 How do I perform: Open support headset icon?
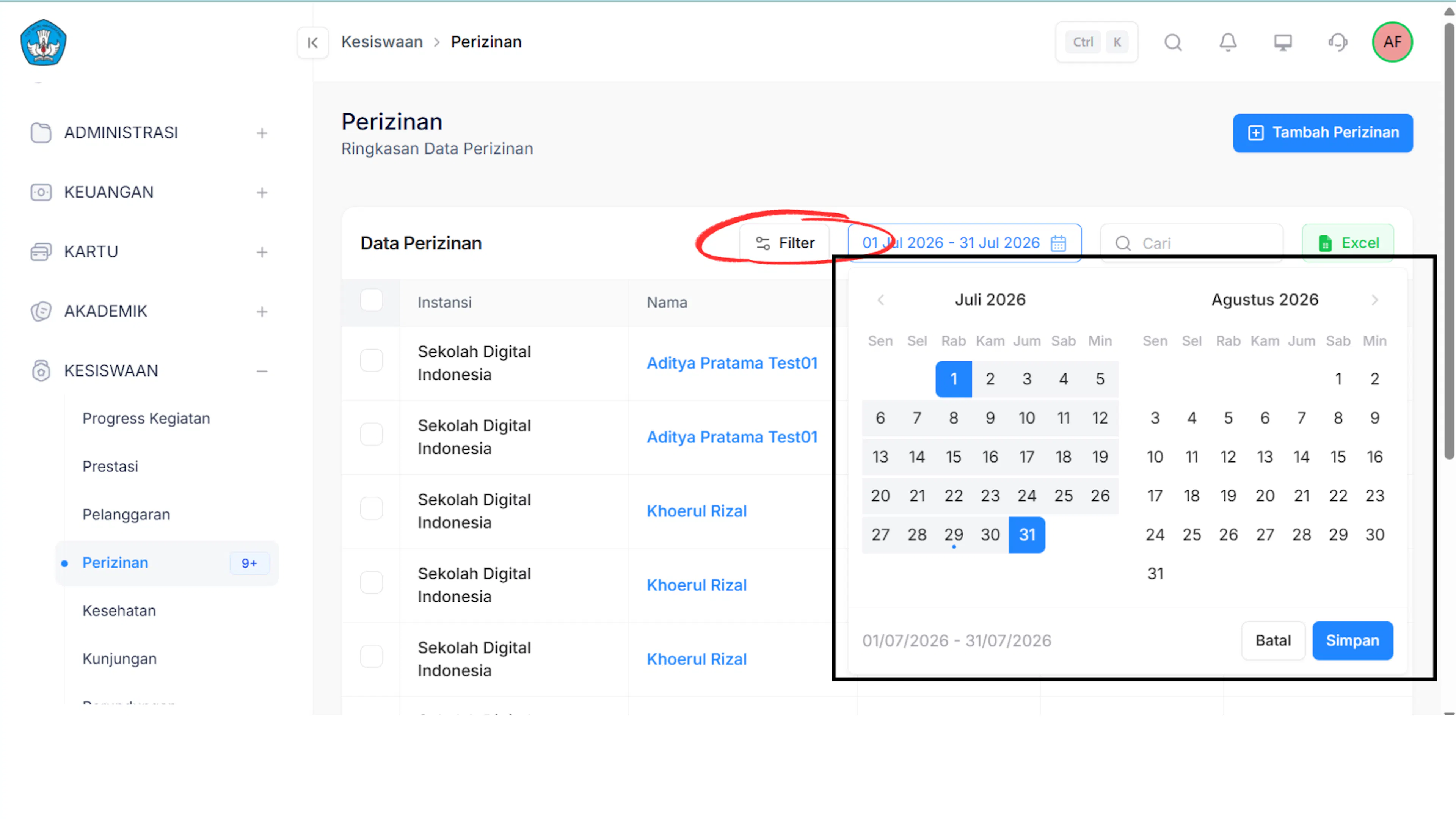pyautogui.click(x=1337, y=42)
